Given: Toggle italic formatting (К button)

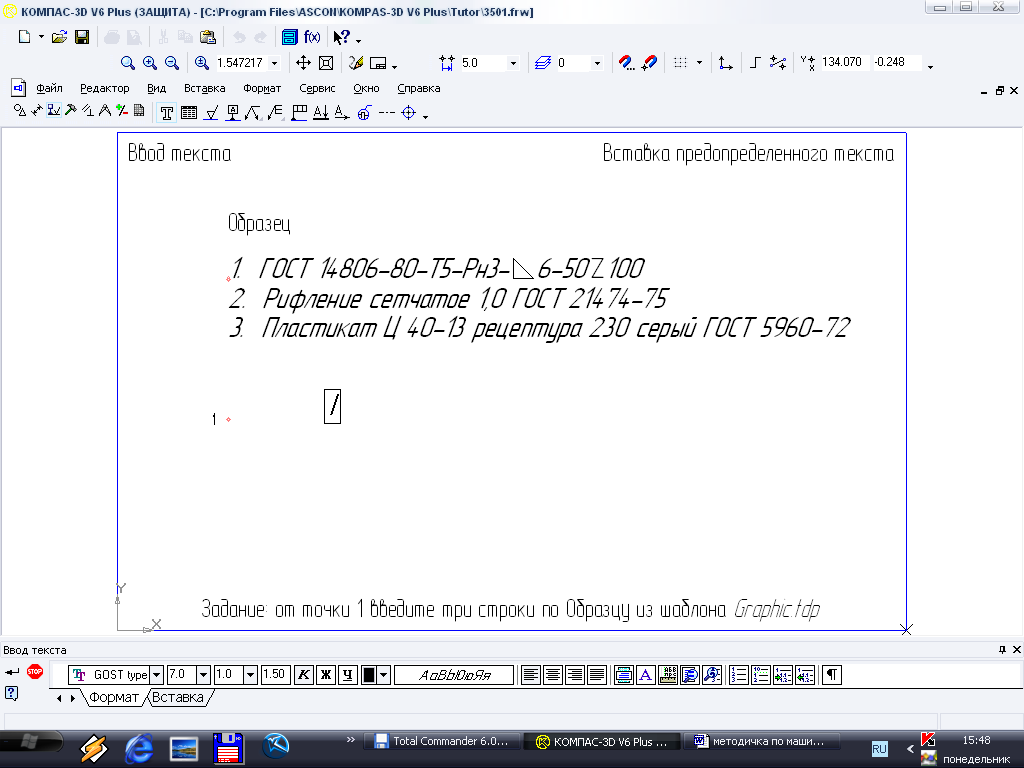Looking at the screenshot, I should [304, 675].
